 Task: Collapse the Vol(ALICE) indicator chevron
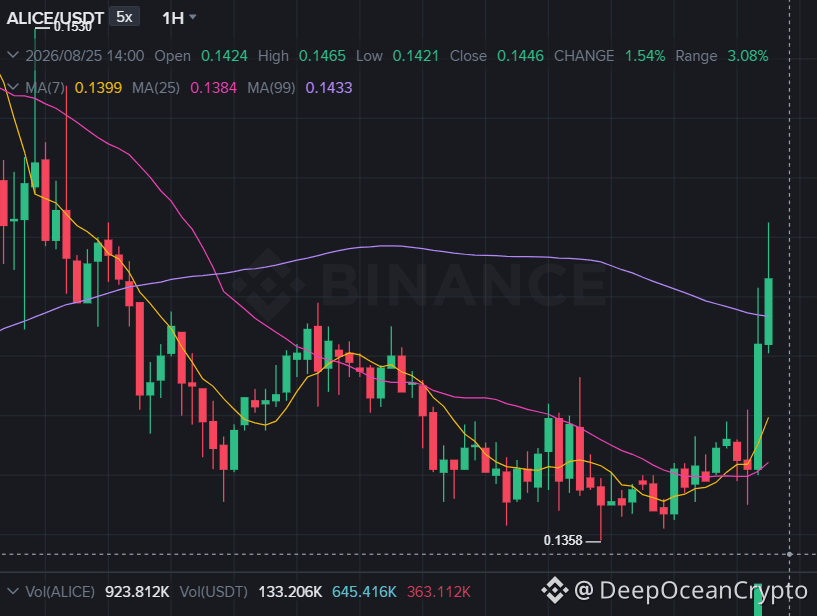click(13, 592)
